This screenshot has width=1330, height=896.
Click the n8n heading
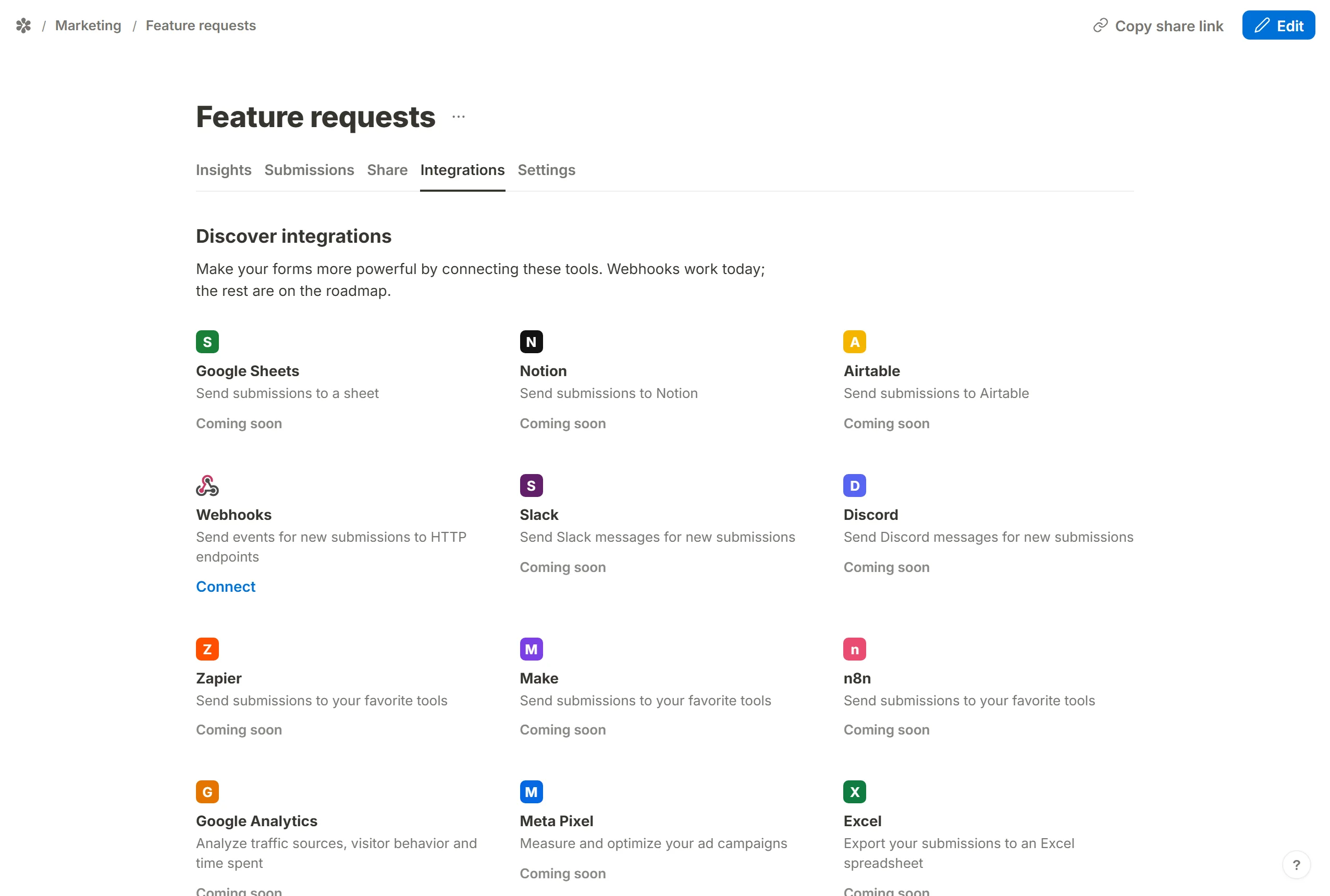(x=857, y=678)
